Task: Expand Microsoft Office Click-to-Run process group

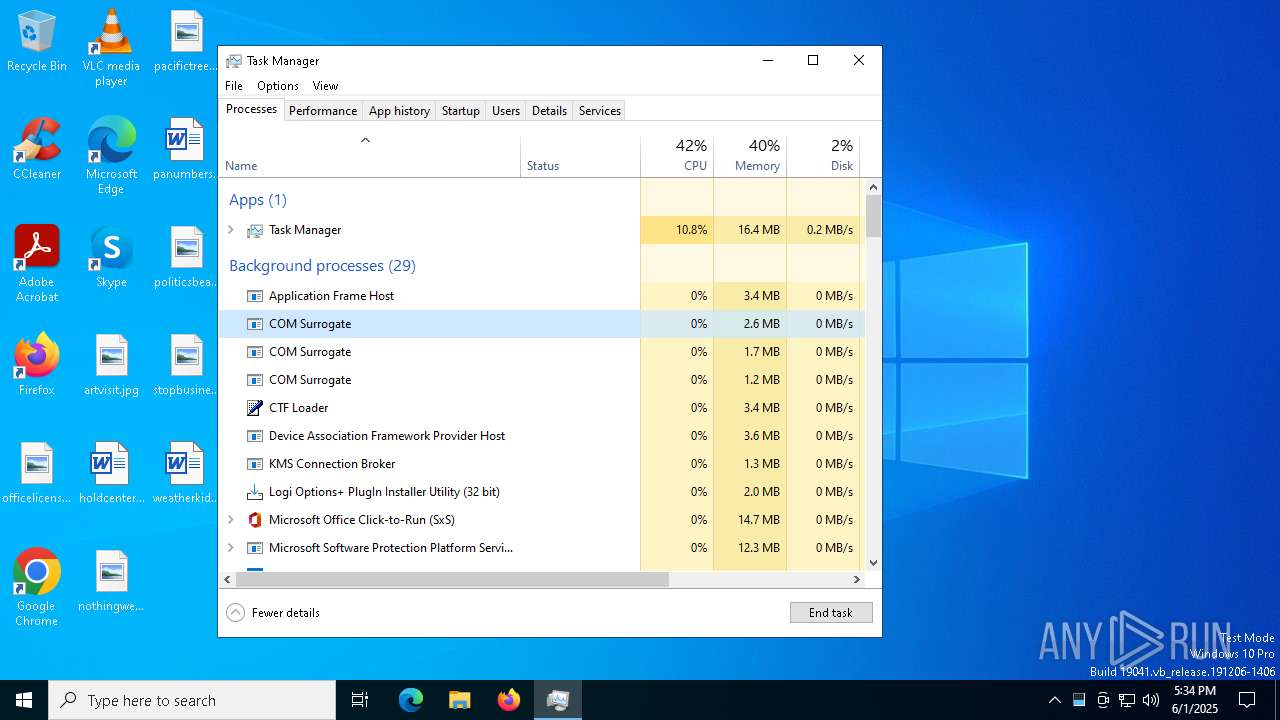Action: tap(231, 520)
